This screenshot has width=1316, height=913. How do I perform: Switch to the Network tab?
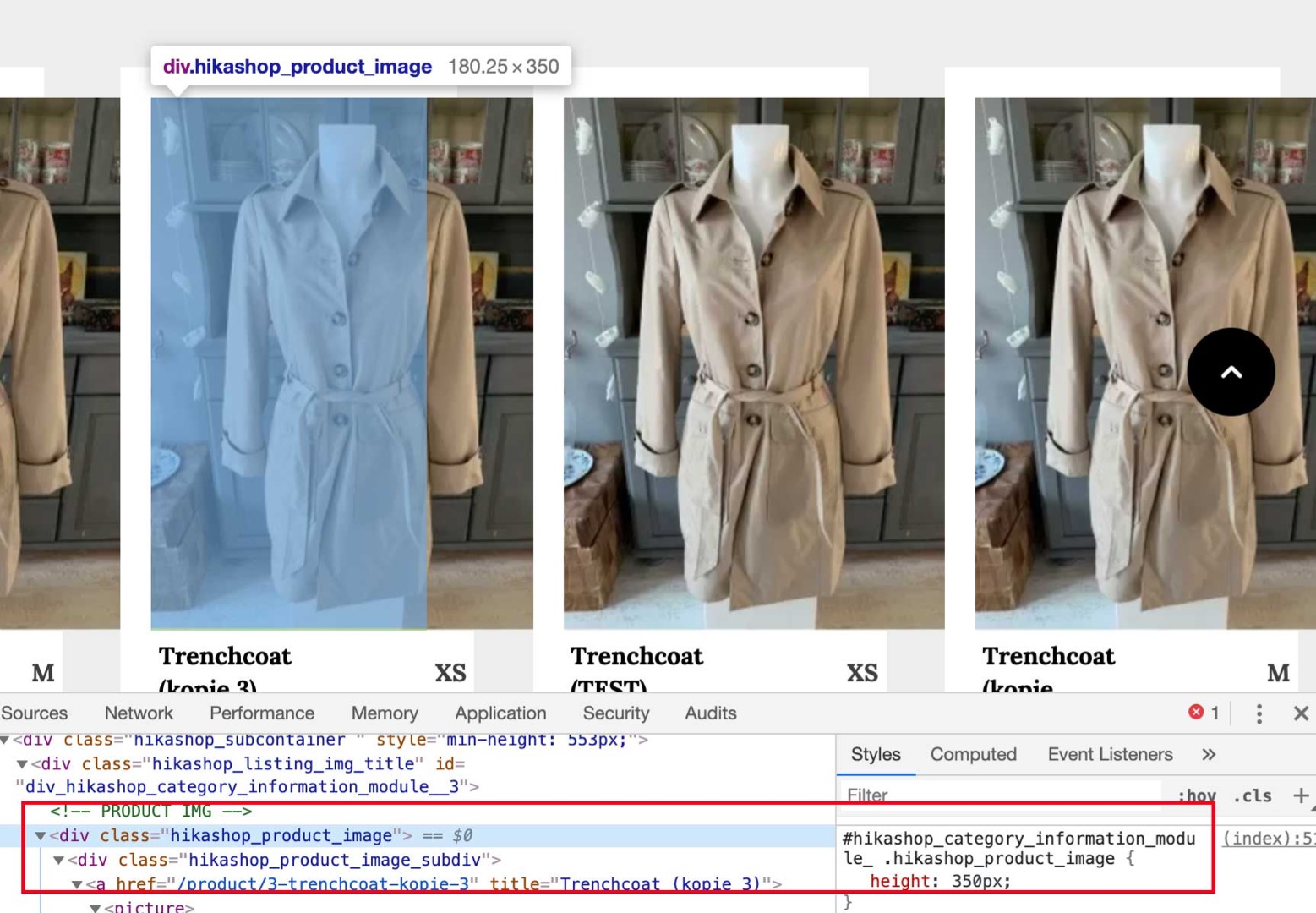coord(139,713)
